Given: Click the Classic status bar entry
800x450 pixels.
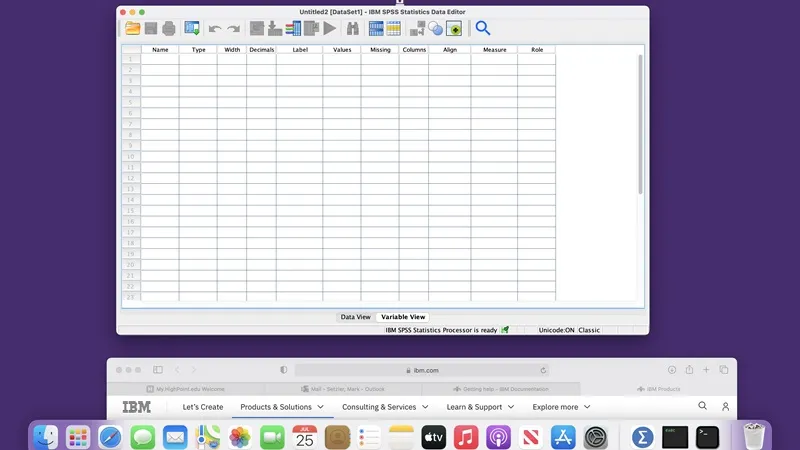Looking at the screenshot, I should [589, 330].
